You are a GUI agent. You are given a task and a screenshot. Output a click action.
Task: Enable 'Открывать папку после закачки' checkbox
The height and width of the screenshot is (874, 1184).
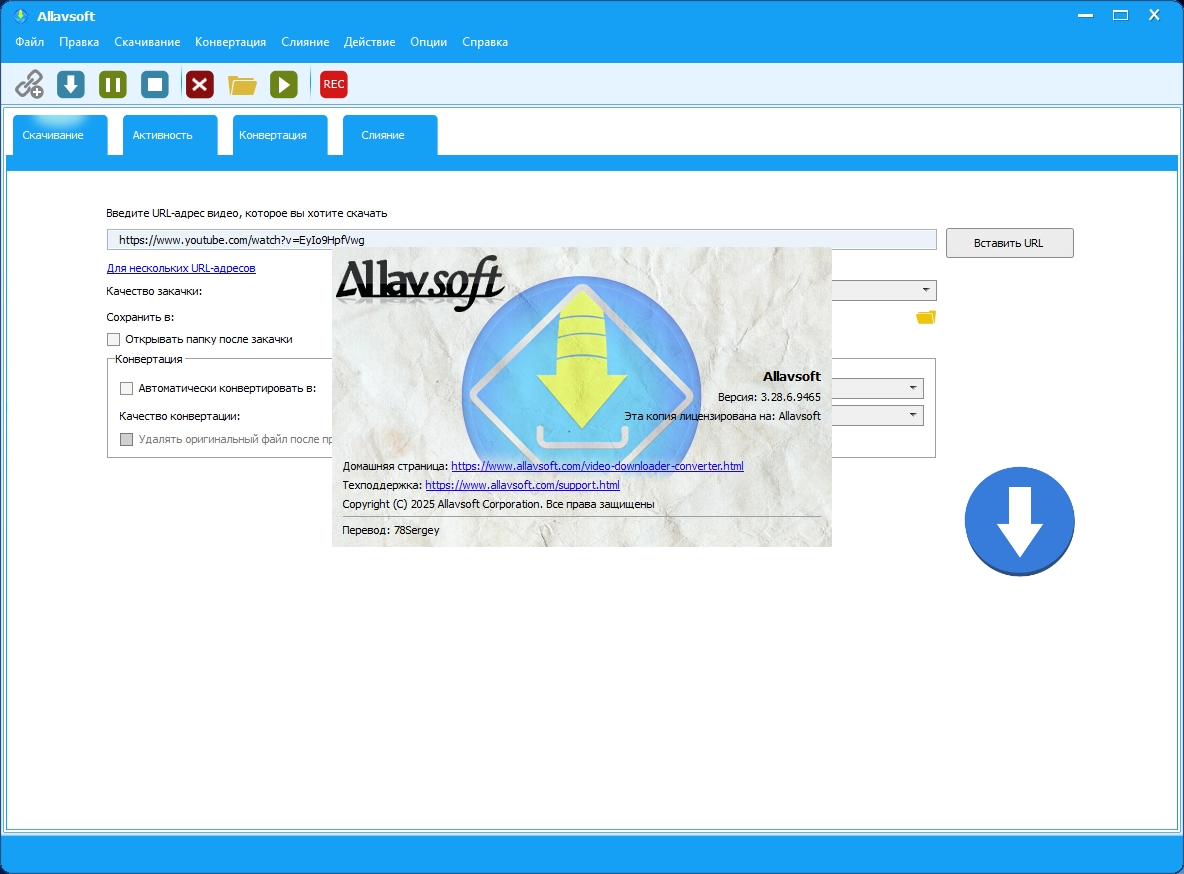113,339
